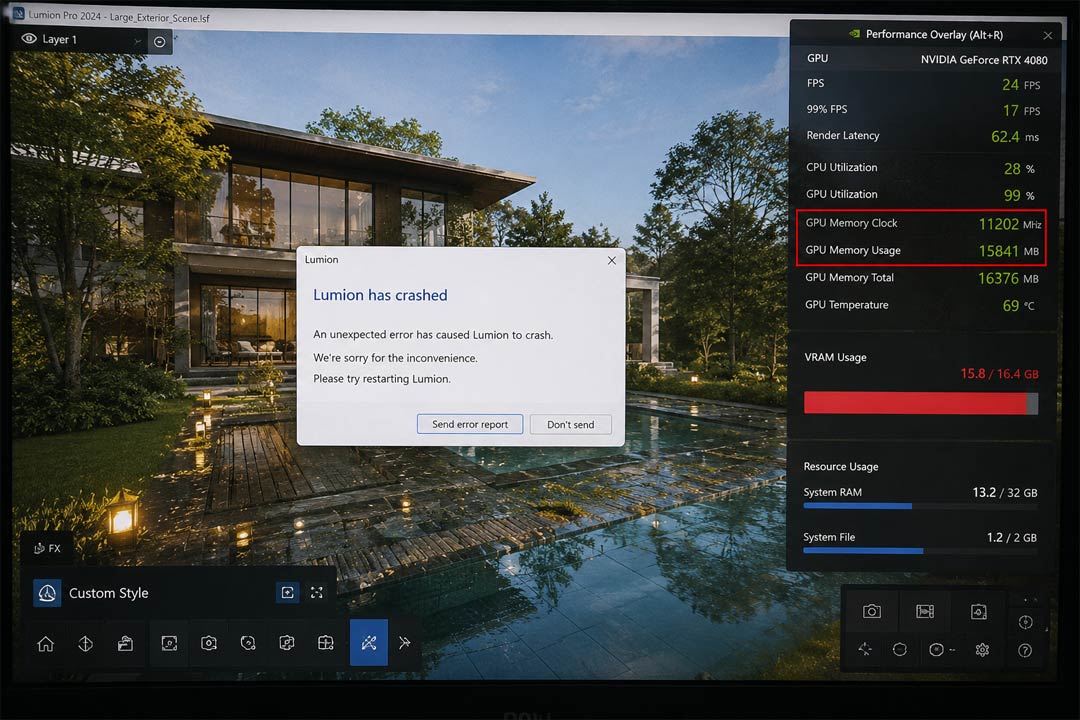Viewport: 1080px width, 720px height.
Task: Click the overlapping squares swap icon
Action: (287, 643)
